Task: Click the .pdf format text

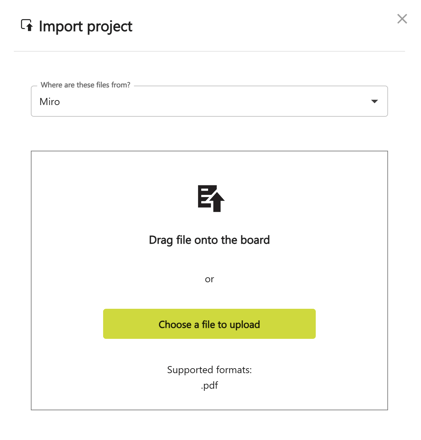Action: [209, 386]
